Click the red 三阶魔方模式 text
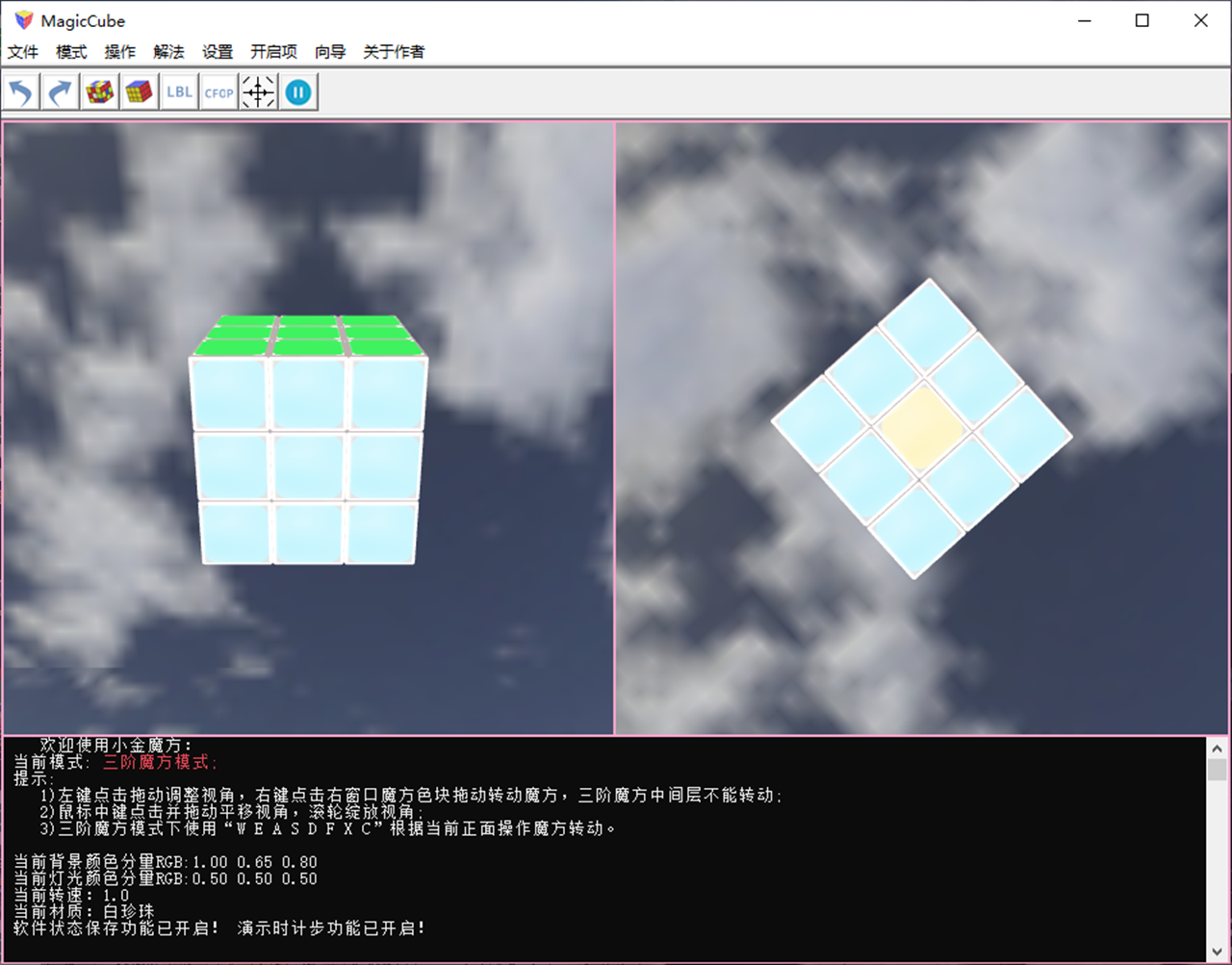The height and width of the screenshot is (965, 1232). [160, 762]
